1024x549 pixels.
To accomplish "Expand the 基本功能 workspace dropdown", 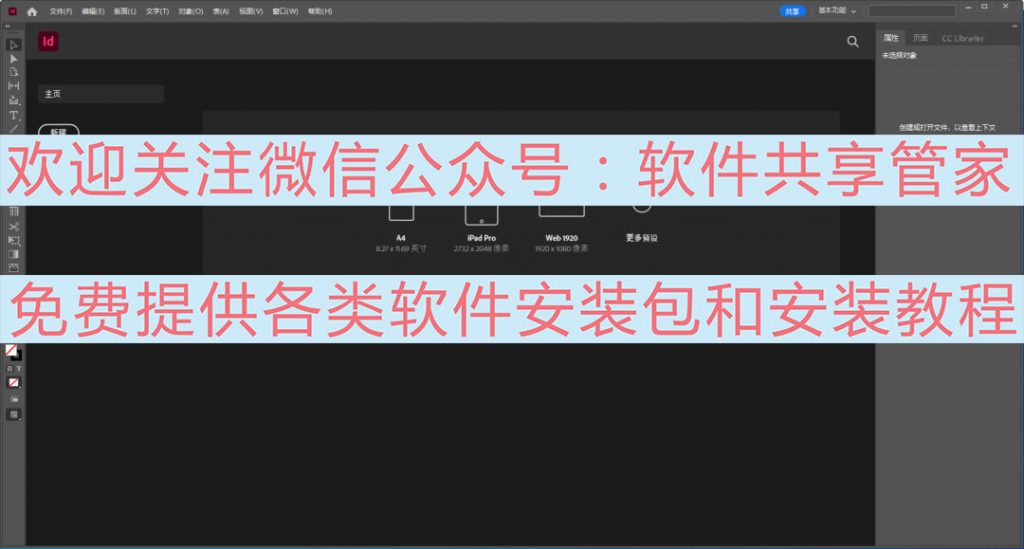I will [x=837, y=11].
